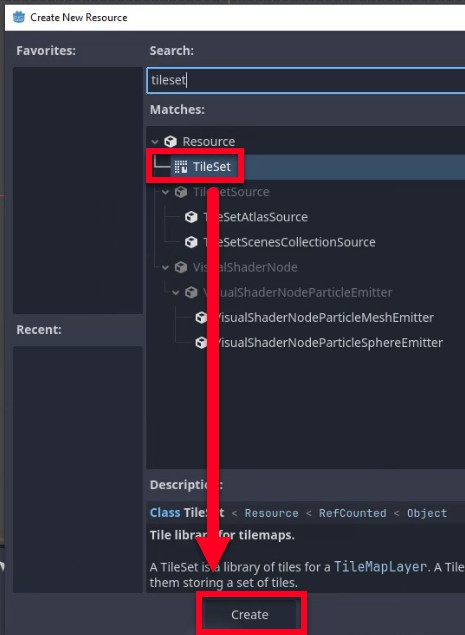Open the TileMapLayer link in description
Screen dimensions: 465x635
tap(380, 567)
